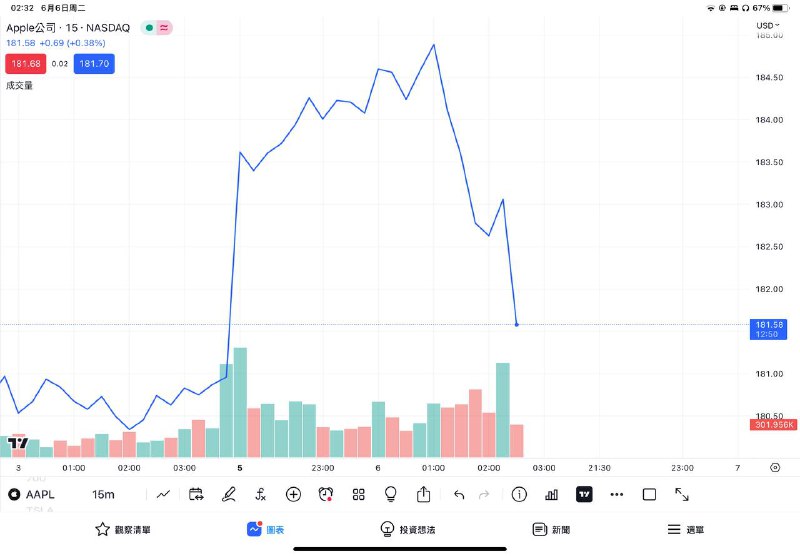Viewport: 800px width, 556px height.
Task: Share the chart via share icon
Action: tap(423, 494)
